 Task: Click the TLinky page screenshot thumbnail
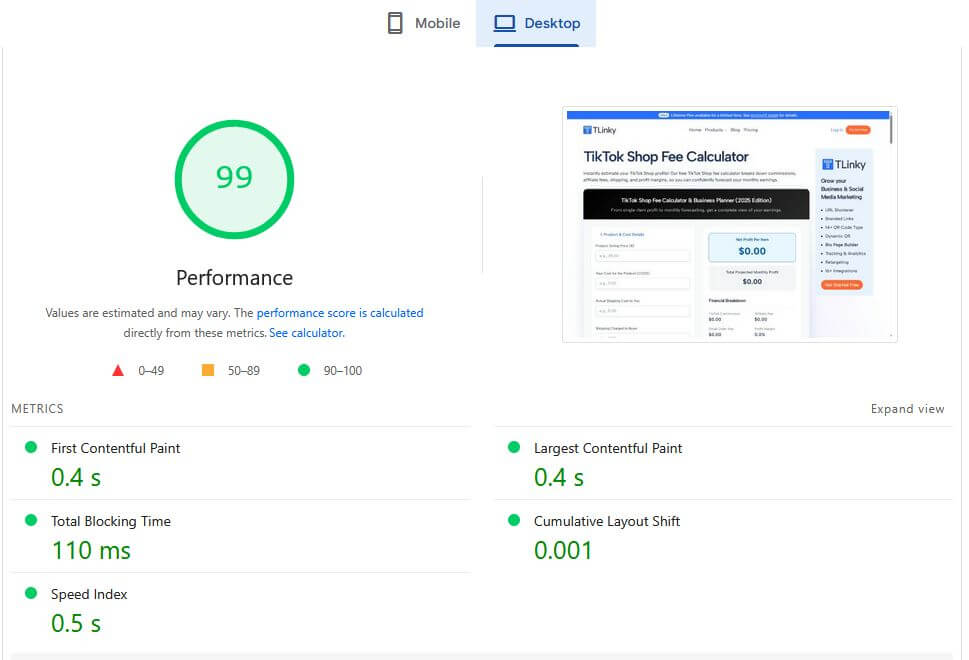pyautogui.click(x=729, y=222)
